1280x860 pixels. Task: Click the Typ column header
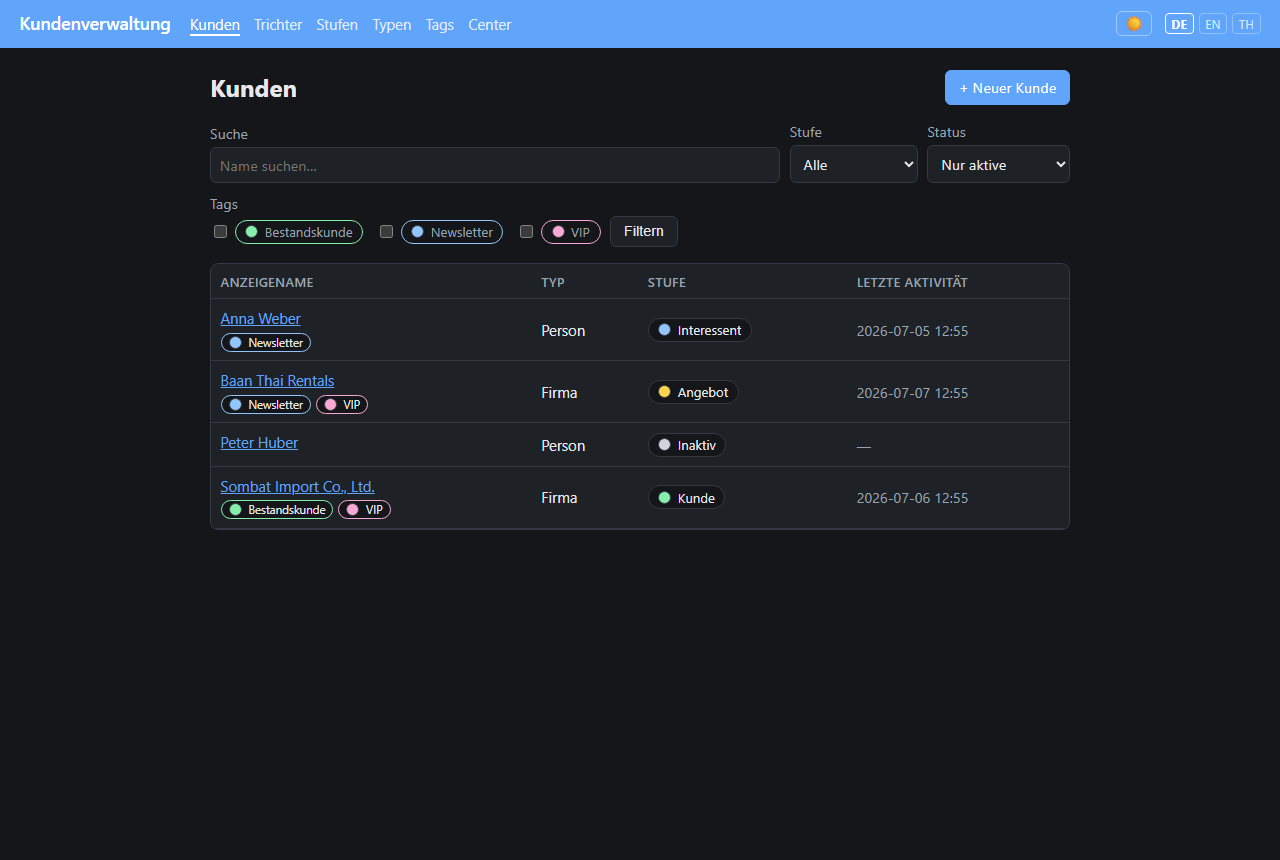pyautogui.click(x=553, y=283)
